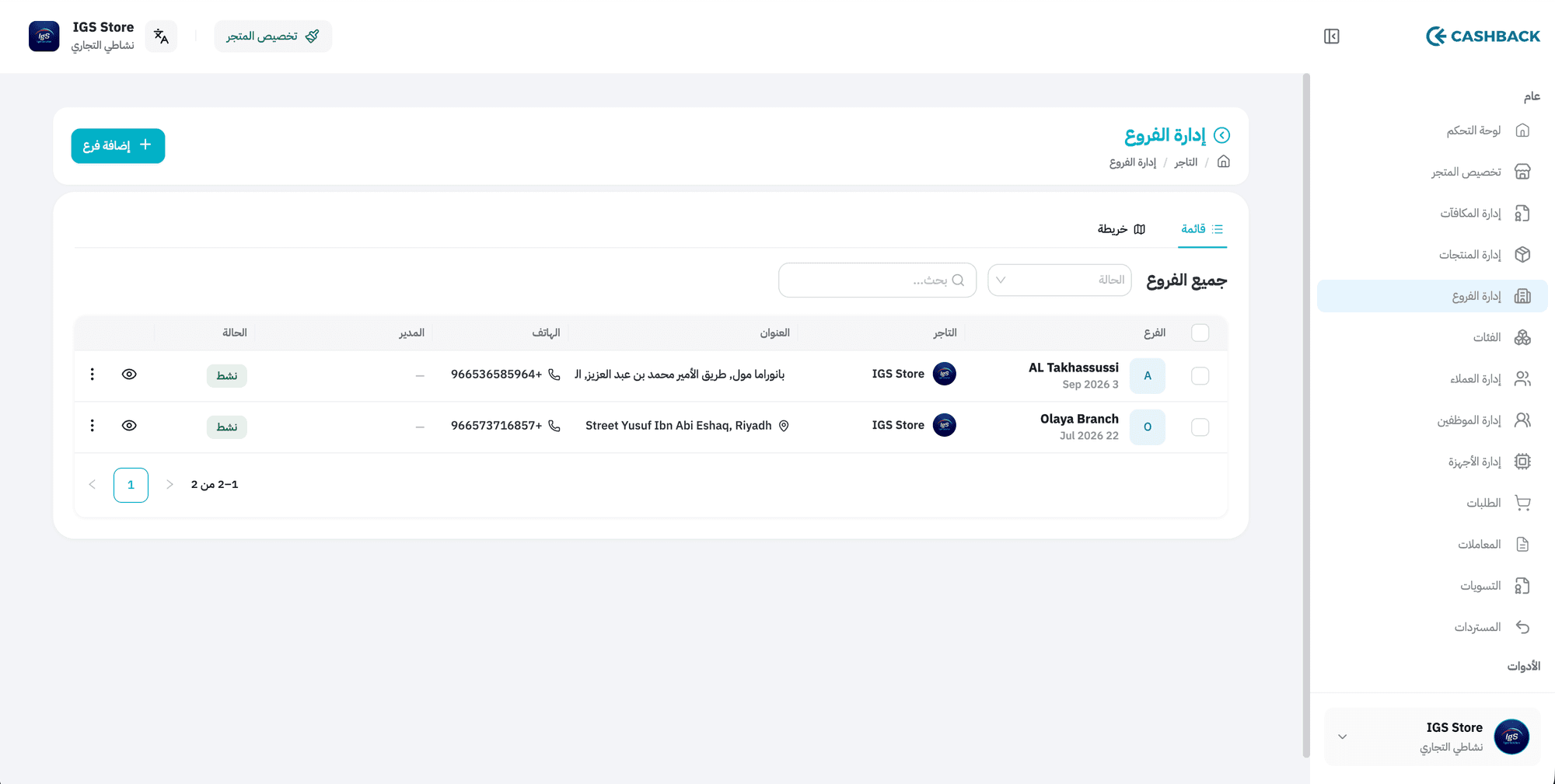Click Olaya Branch name
Screen dimensions: 1555x784
click(x=1079, y=419)
